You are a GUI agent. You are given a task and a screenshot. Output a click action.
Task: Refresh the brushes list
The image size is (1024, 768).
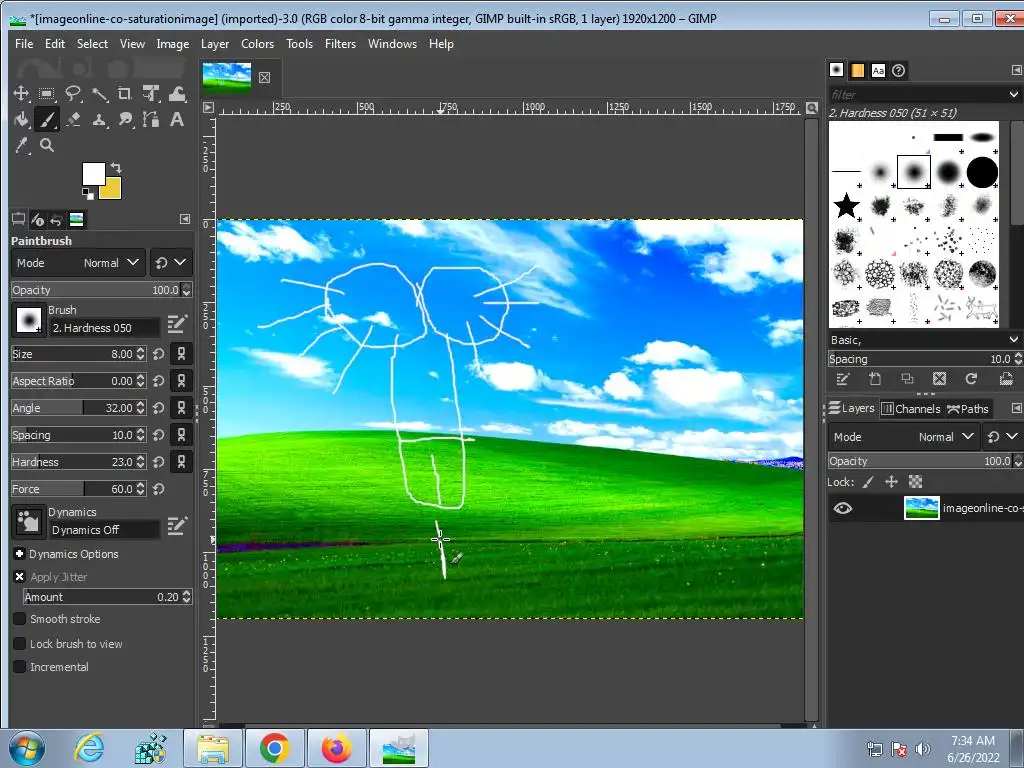(x=971, y=379)
